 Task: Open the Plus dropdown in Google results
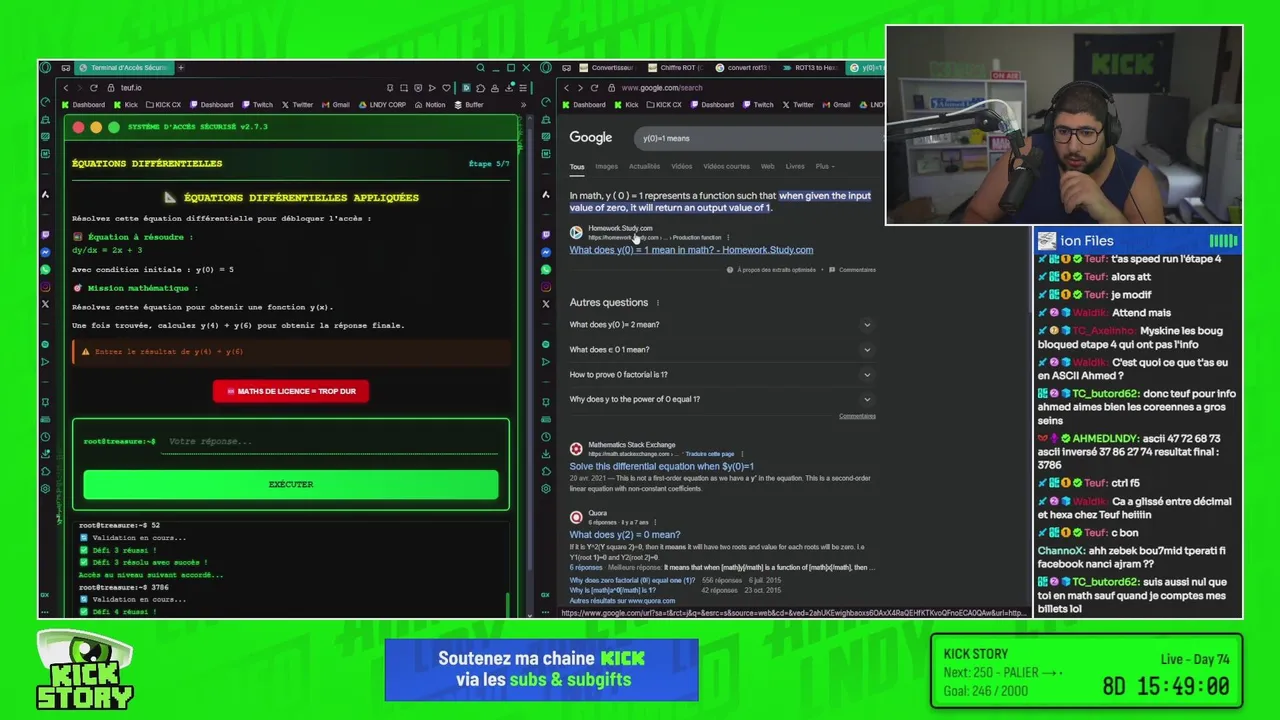[x=824, y=166]
